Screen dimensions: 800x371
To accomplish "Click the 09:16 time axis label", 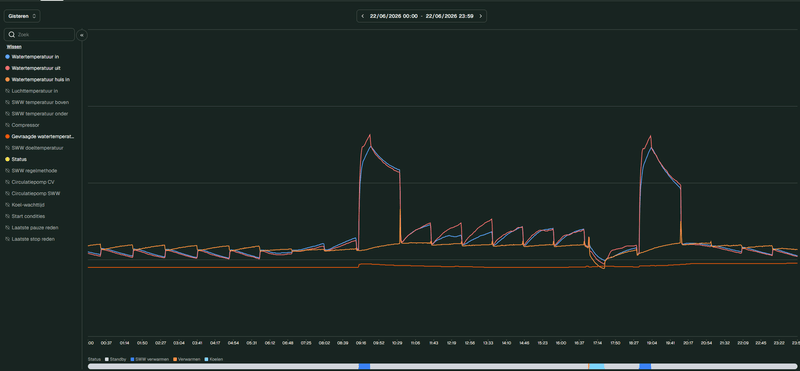I will (361, 343).
